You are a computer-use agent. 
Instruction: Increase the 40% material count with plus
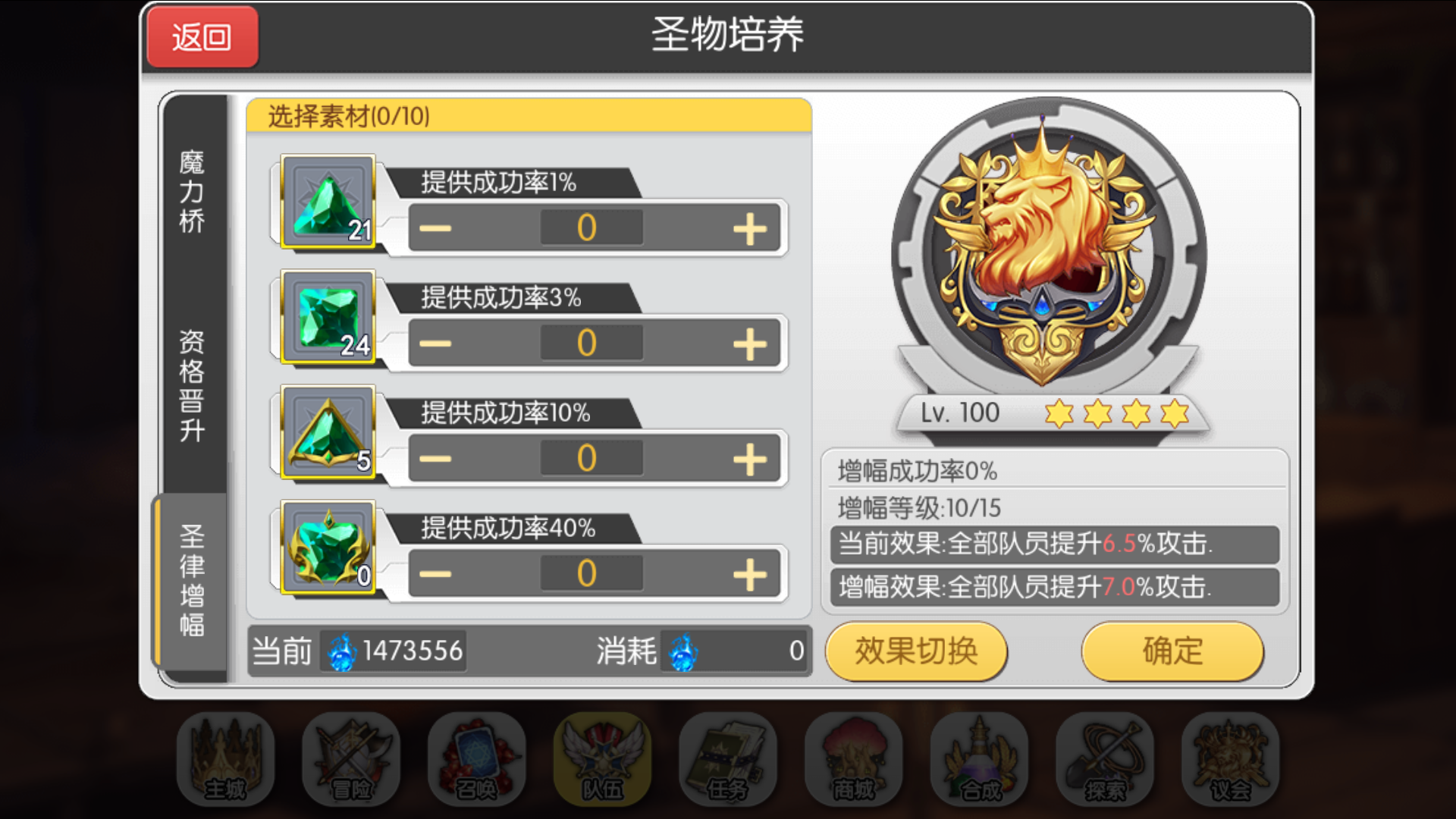[x=749, y=574]
